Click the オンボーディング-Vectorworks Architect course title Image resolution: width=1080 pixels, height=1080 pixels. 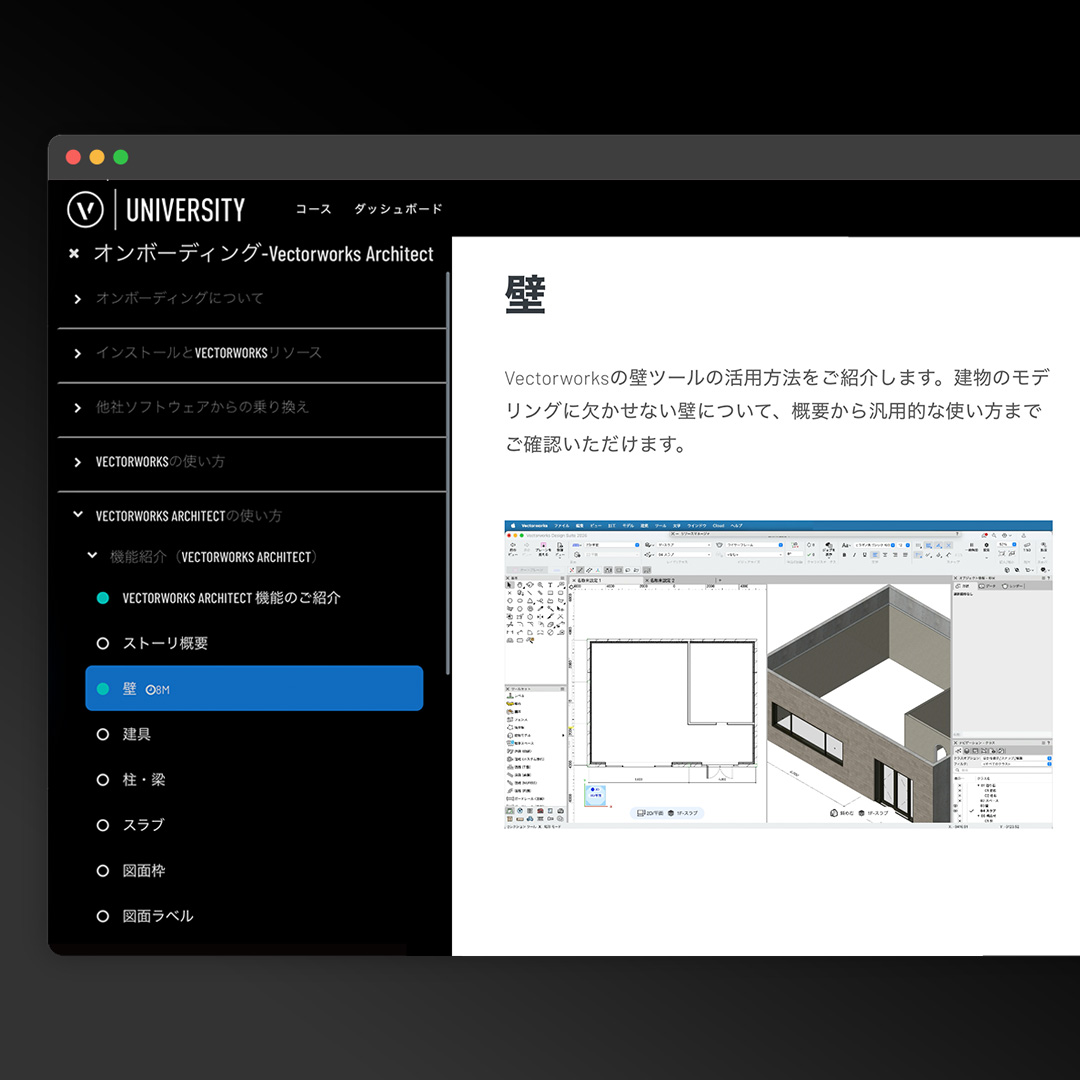pos(264,253)
